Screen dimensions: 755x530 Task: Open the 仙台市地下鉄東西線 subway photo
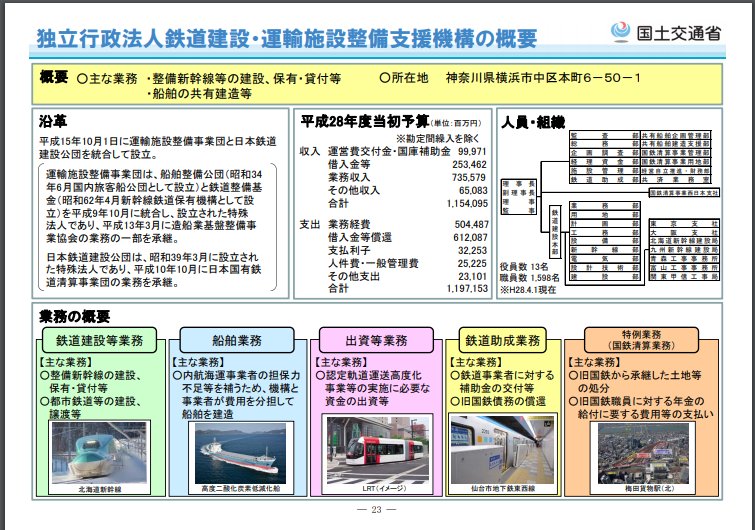(502, 450)
